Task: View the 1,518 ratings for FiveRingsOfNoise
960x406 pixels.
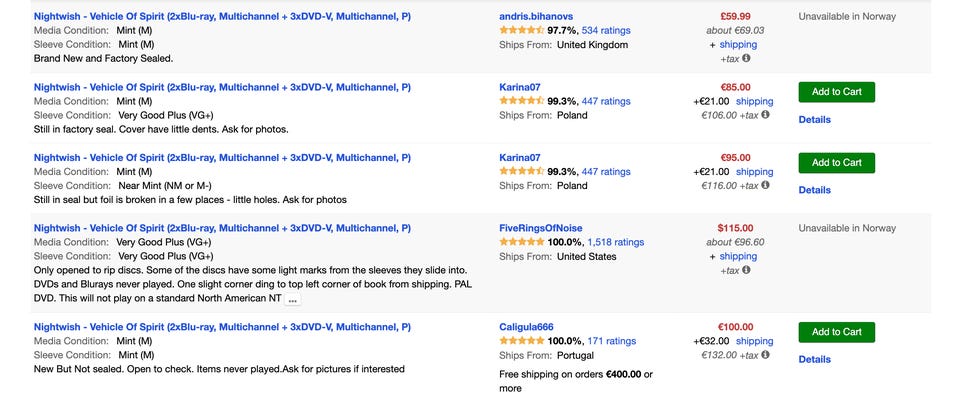Action: (615, 242)
